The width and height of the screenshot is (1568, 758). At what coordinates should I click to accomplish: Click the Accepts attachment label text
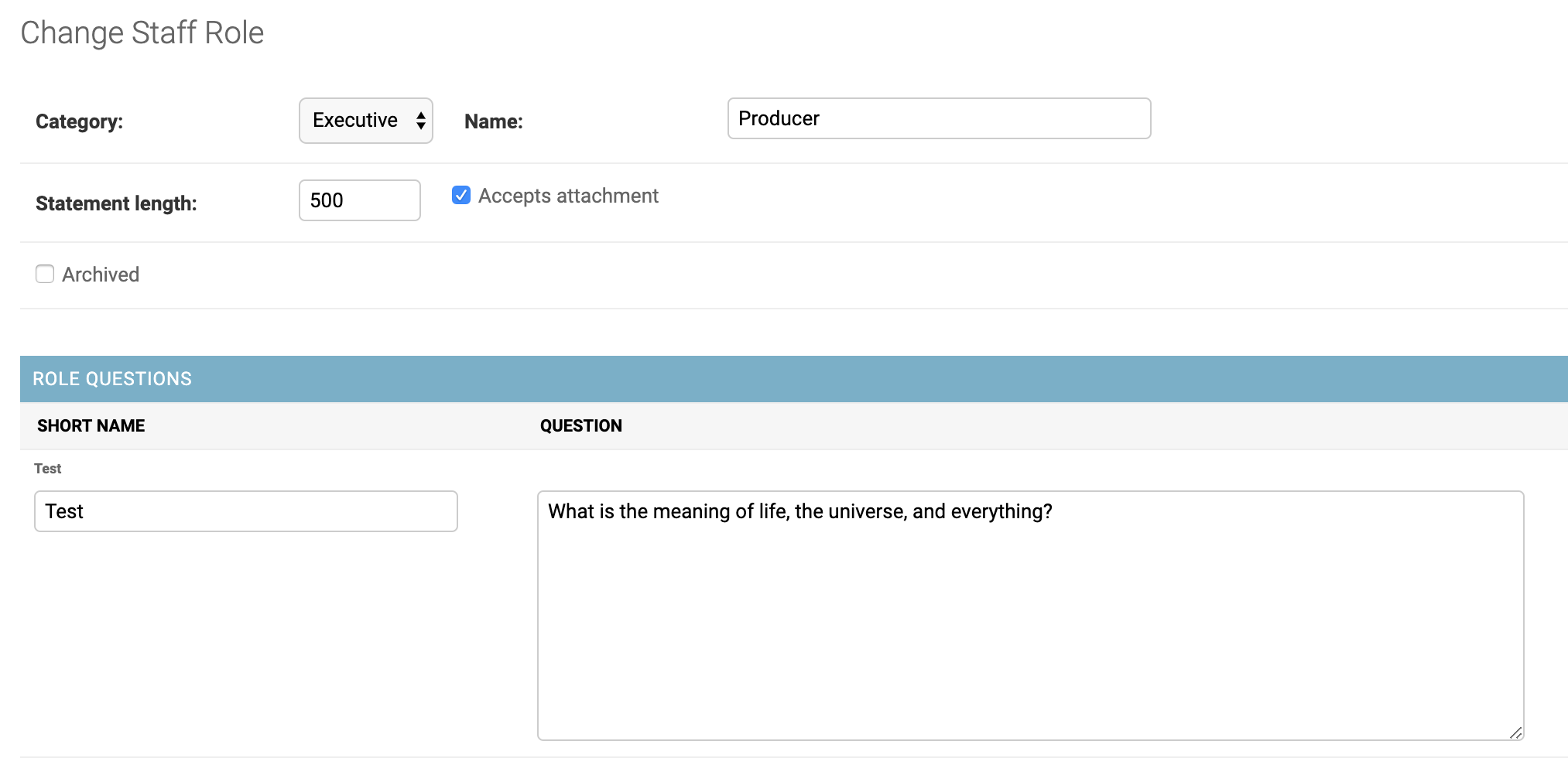(x=568, y=196)
